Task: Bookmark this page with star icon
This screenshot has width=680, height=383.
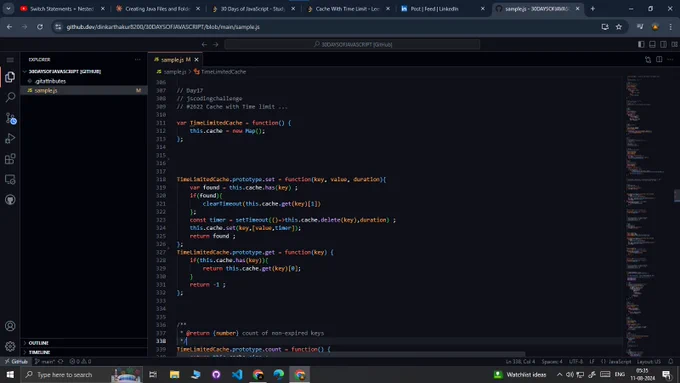Action: click(619, 27)
